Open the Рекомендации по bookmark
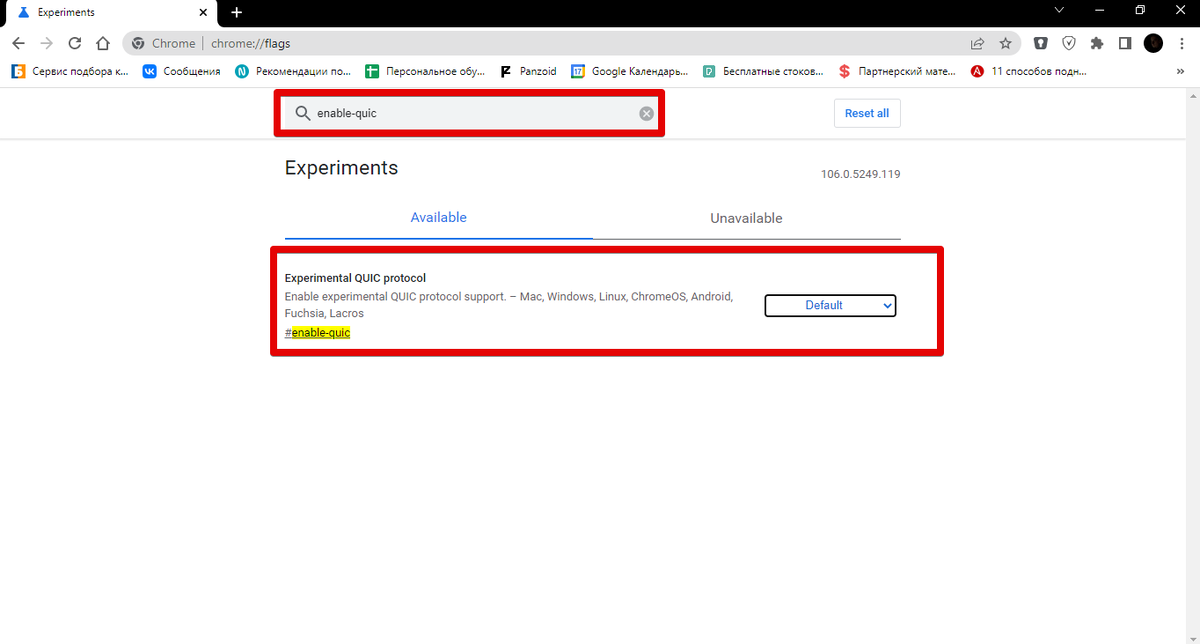The width and height of the screenshot is (1200, 644). [293, 71]
